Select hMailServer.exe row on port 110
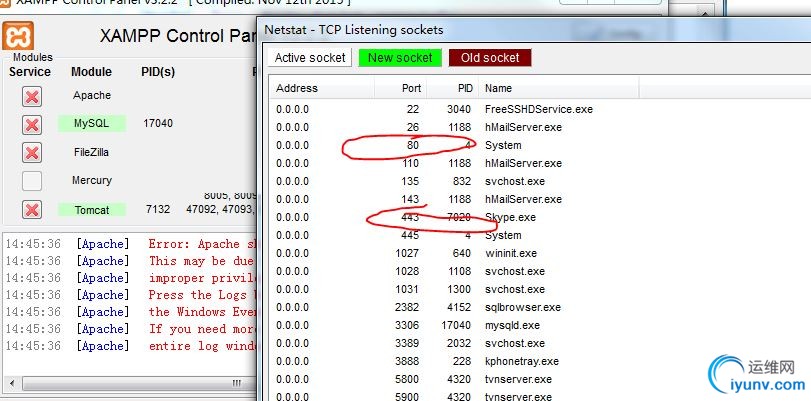This screenshot has width=811, height=401. (538, 164)
